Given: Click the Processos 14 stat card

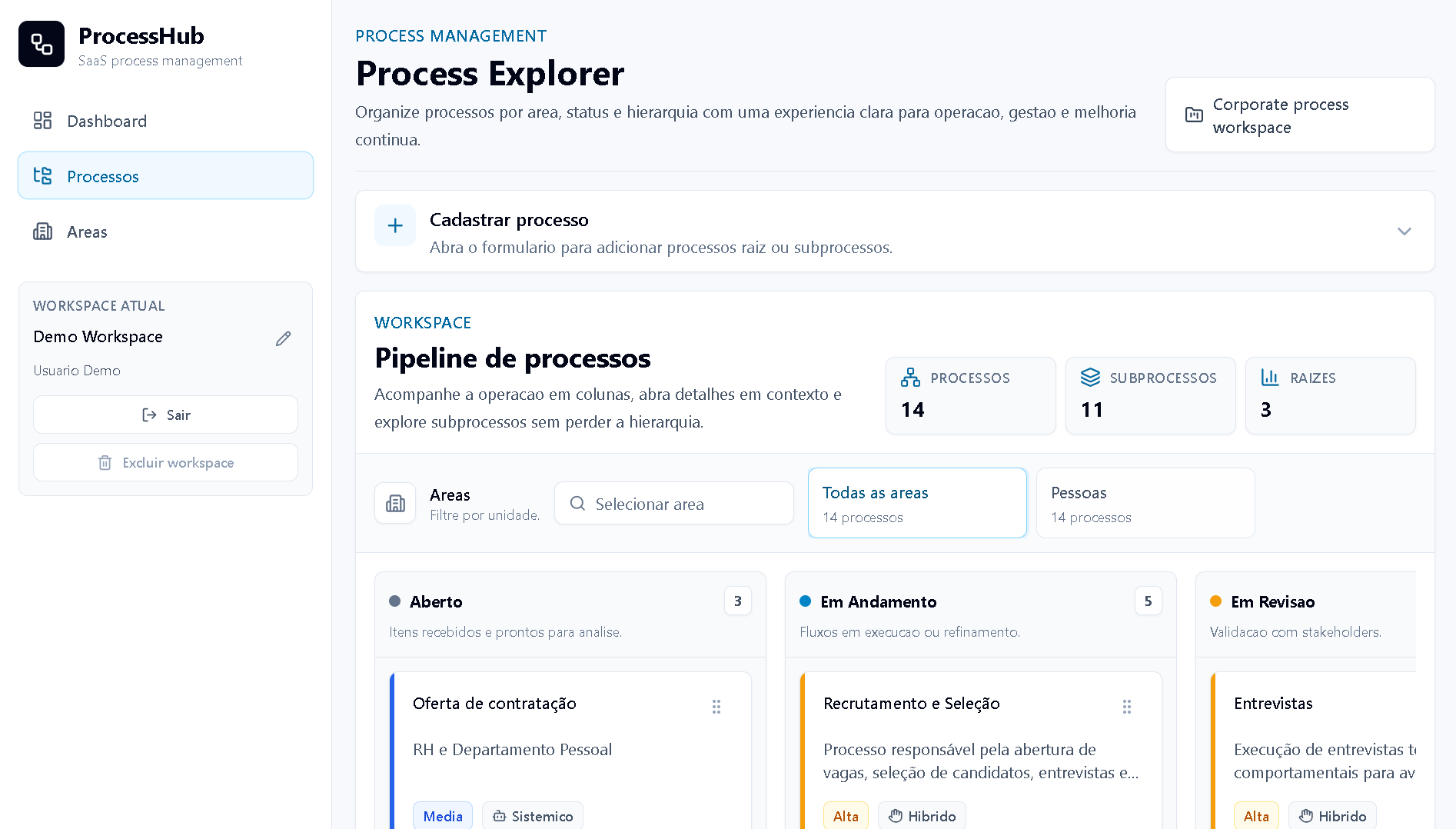Looking at the screenshot, I should (970, 395).
